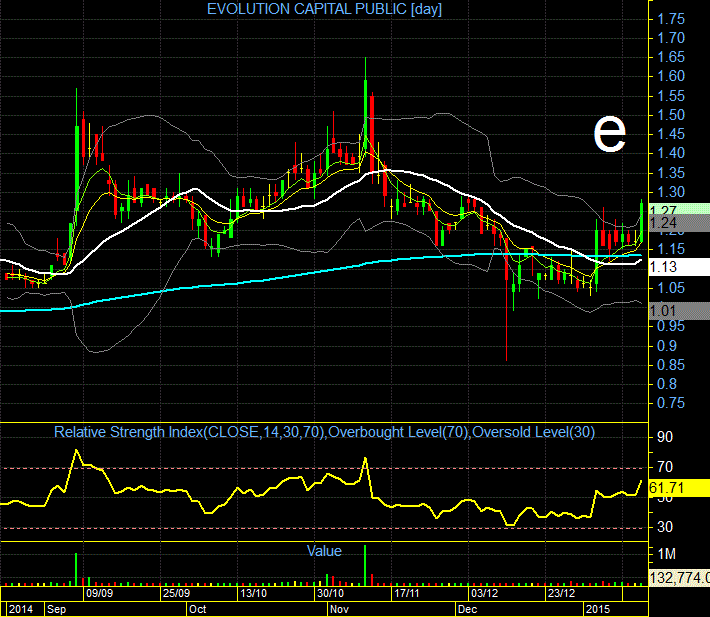The image size is (710, 617).
Task: Click the 03/12 date marker
Action: [484, 593]
